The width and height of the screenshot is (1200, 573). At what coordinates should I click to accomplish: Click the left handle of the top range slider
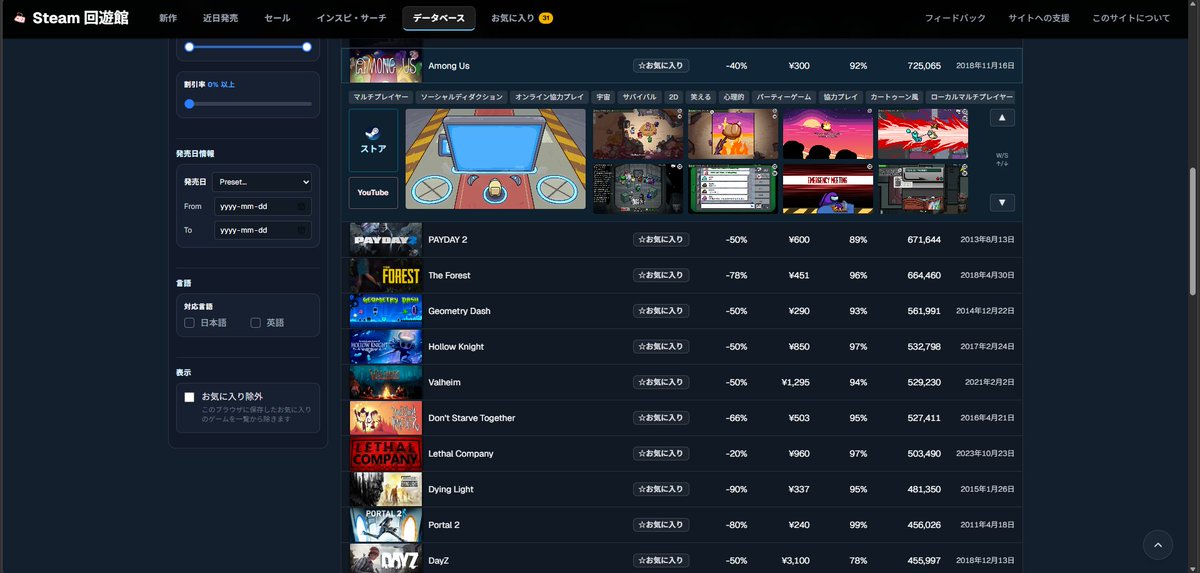(x=189, y=46)
